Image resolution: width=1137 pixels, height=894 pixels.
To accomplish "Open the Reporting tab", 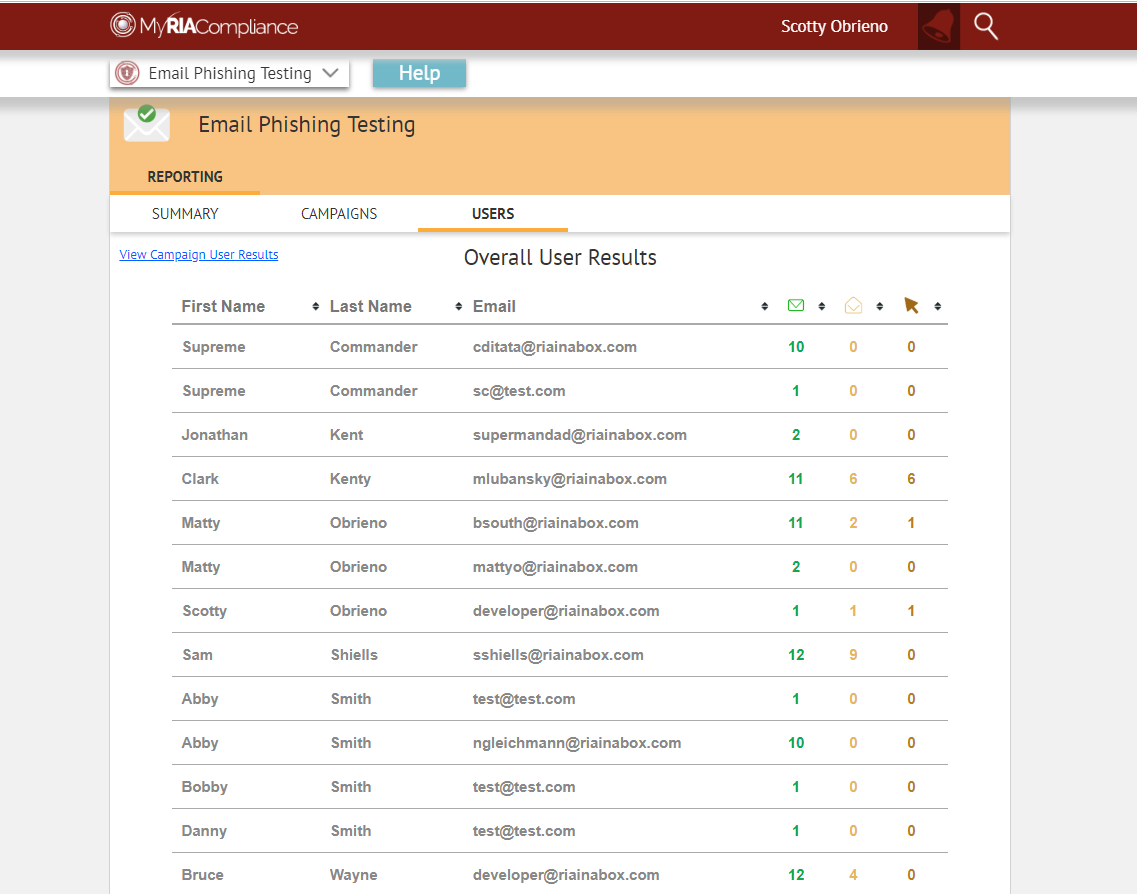I will click(x=185, y=177).
